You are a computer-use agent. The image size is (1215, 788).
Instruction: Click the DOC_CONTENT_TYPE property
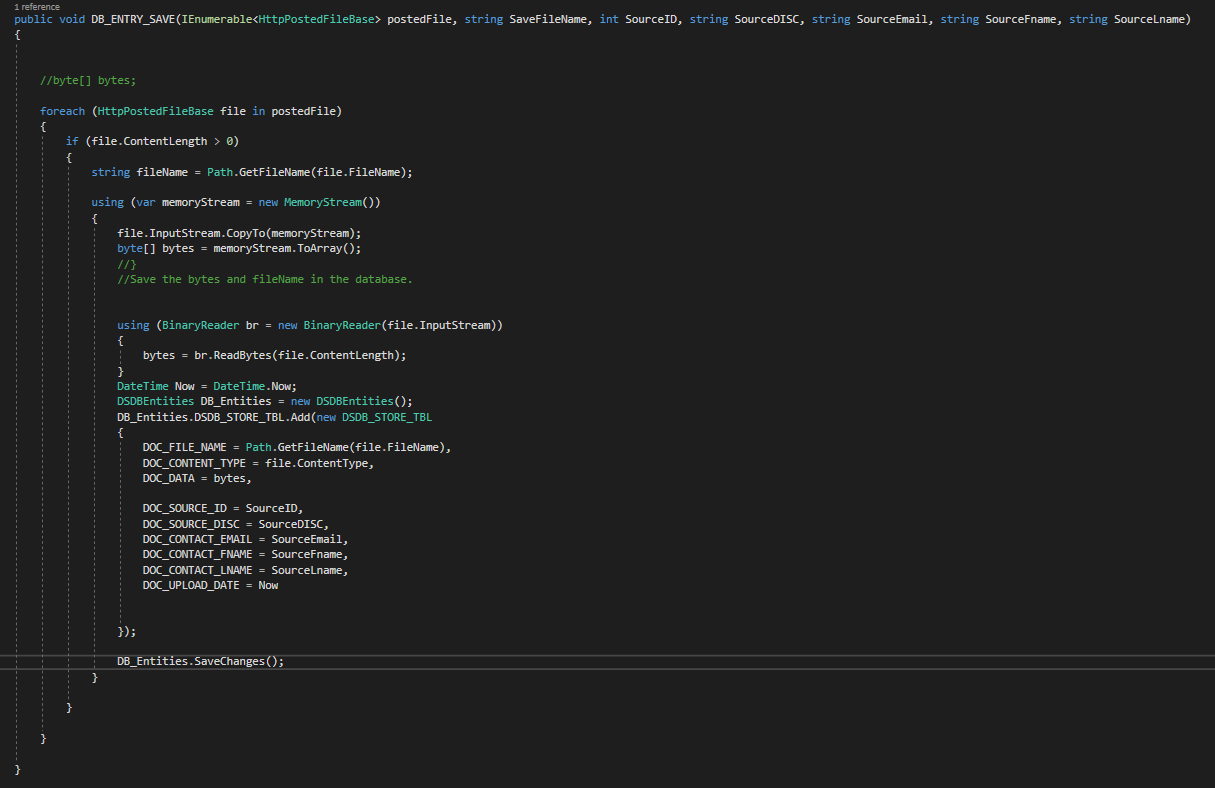[194, 463]
